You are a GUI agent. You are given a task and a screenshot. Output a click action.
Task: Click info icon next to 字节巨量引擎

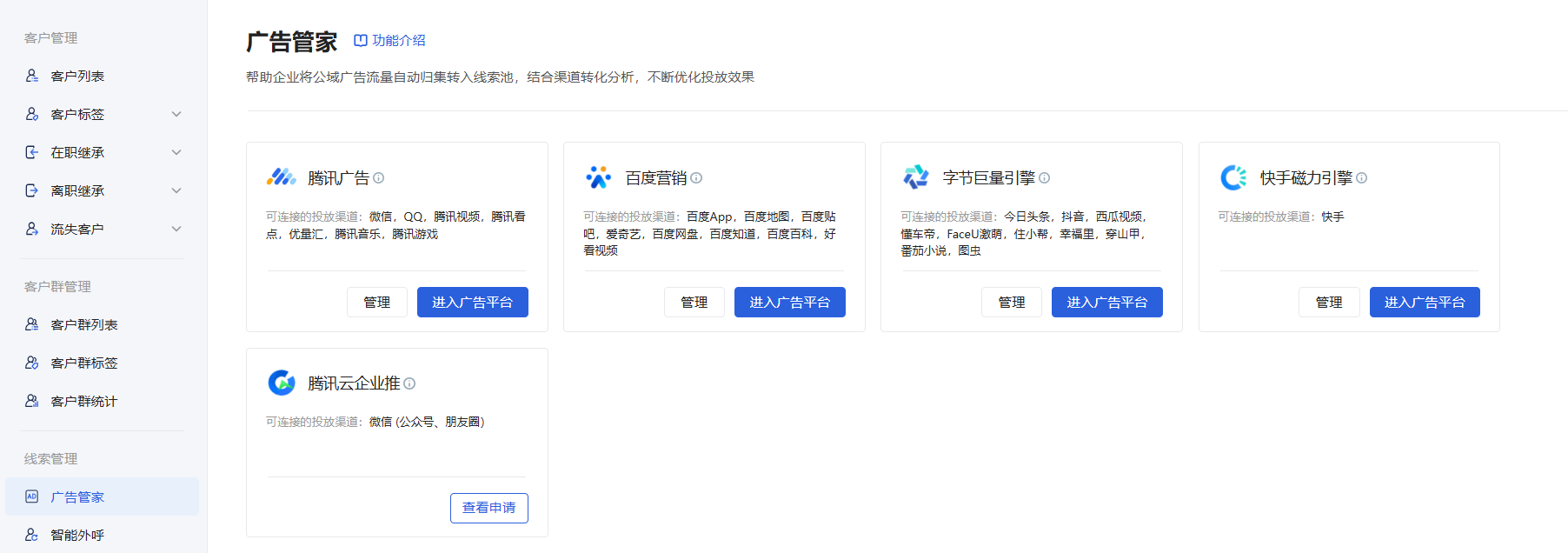(1045, 178)
